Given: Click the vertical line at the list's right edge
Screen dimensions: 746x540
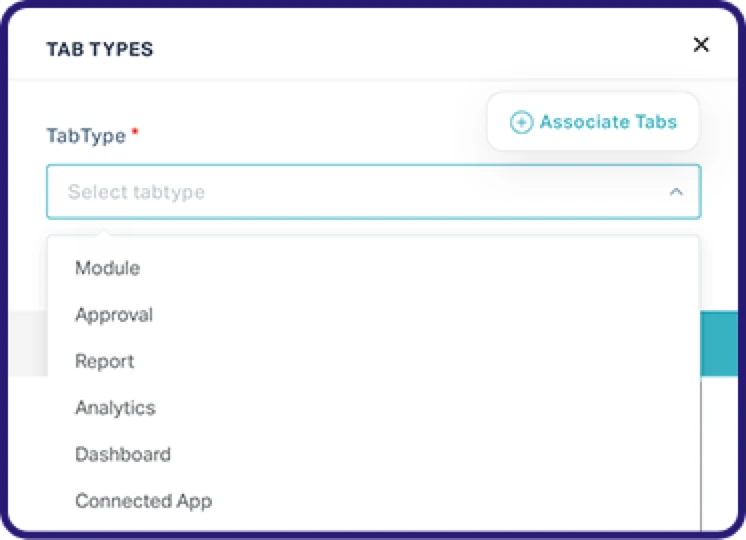Looking at the screenshot, I should click(x=702, y=450).
